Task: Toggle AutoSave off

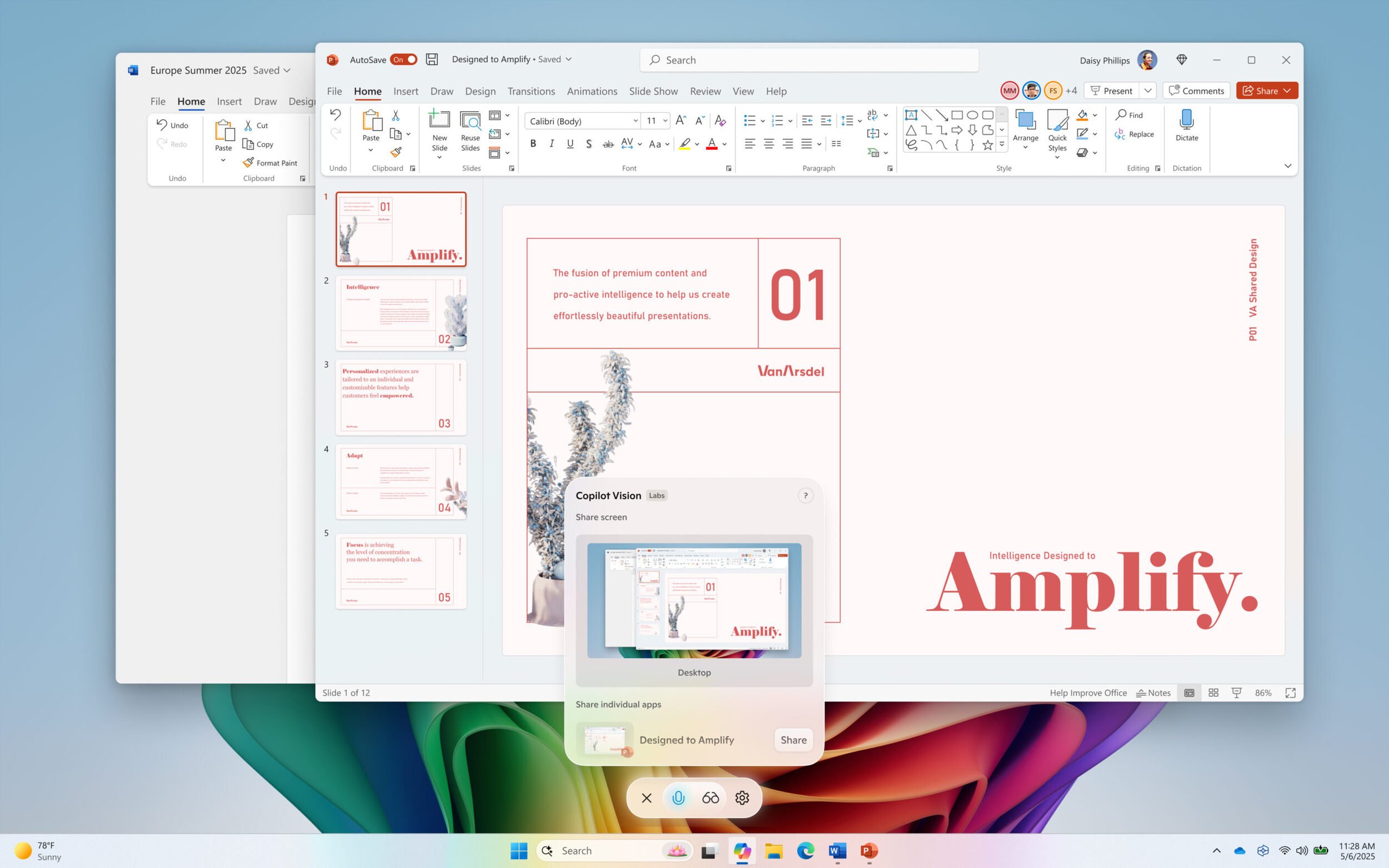Action: tap(404, 59)
